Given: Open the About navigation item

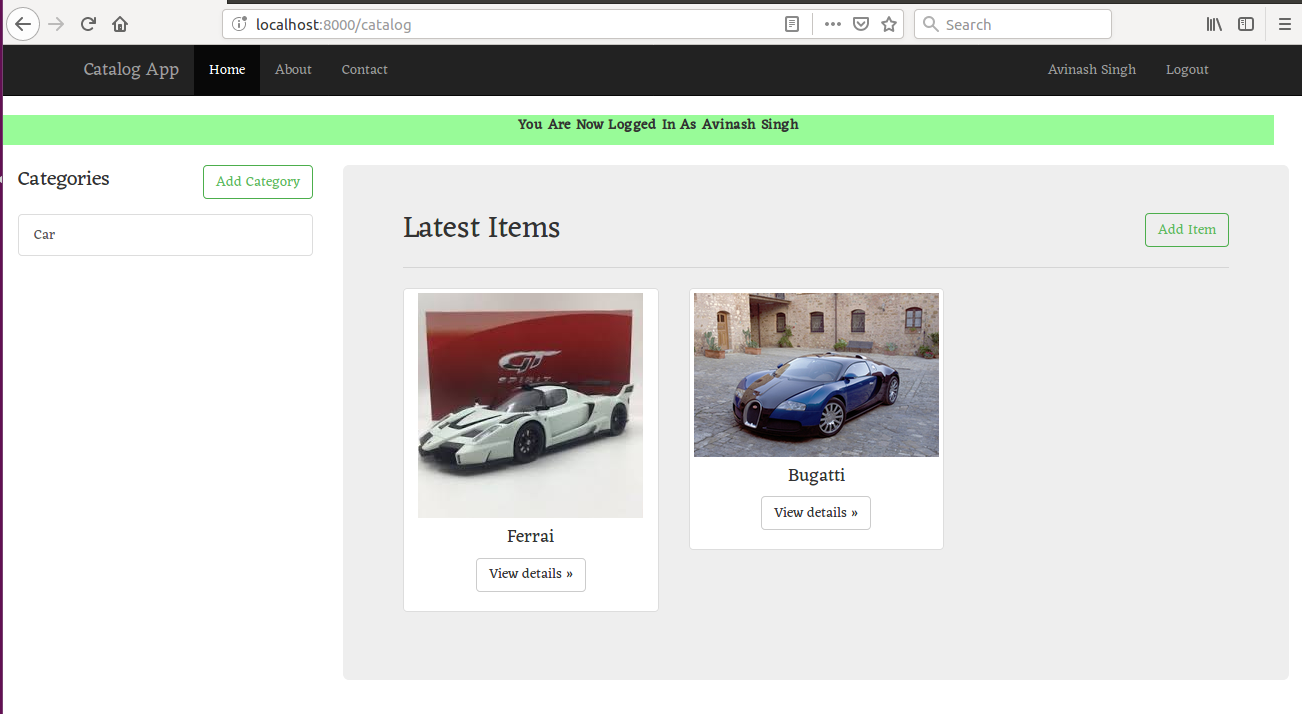Looking at the screenshot, I should [293, 70].
